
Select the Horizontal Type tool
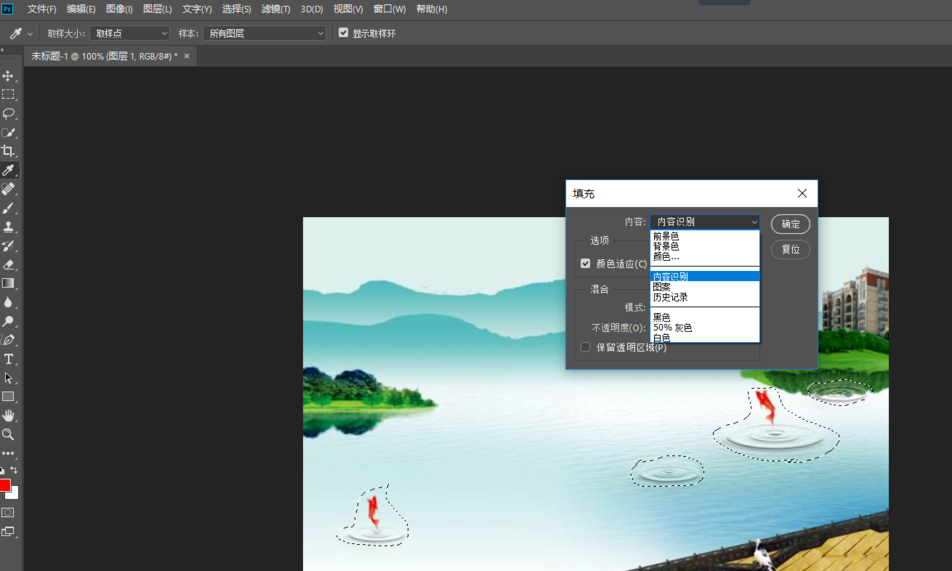coord(8,359)
